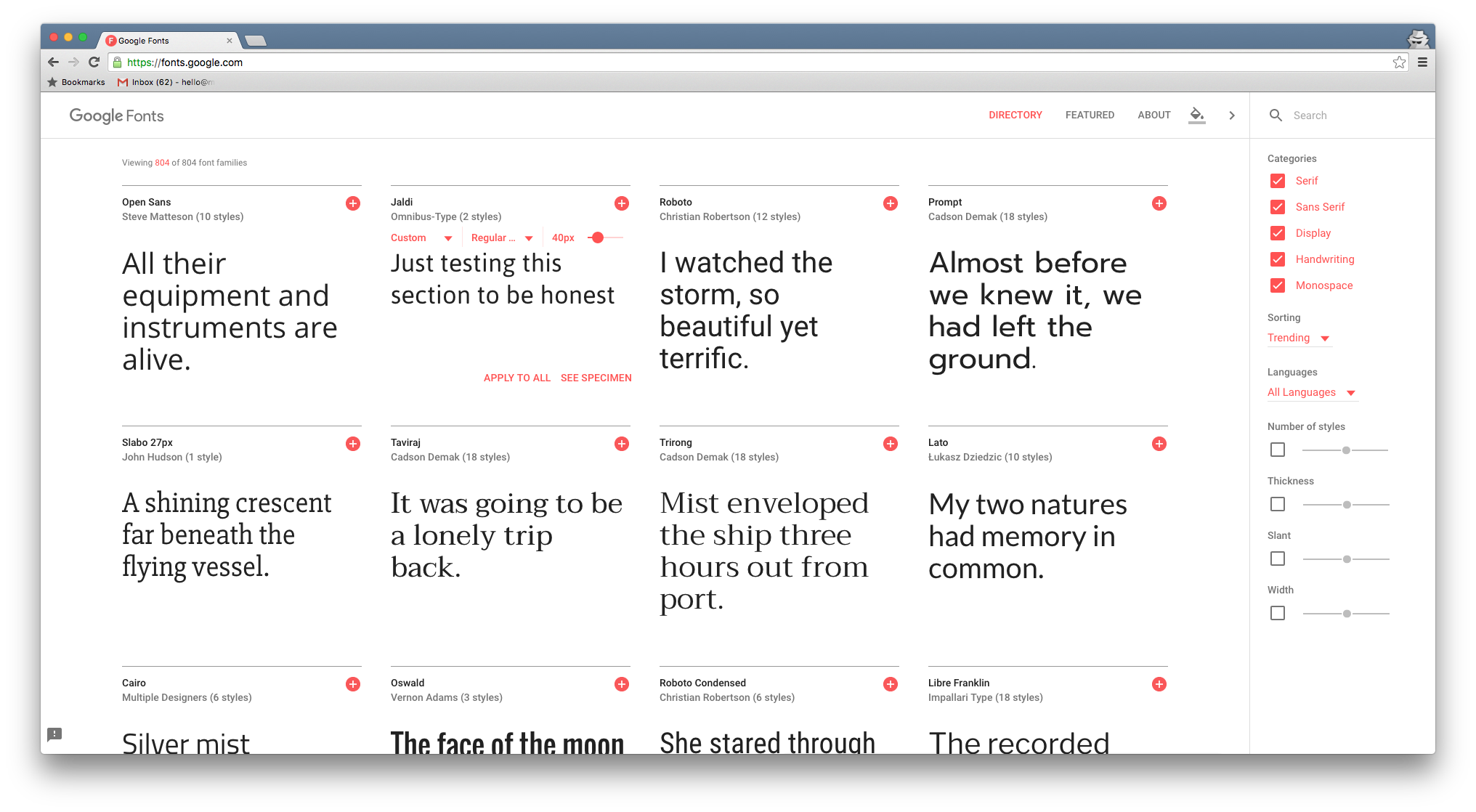Go back with browser back arrow
Viewport: 1476px width, 812px height.
pyautogui.click(x=53, y=62)
